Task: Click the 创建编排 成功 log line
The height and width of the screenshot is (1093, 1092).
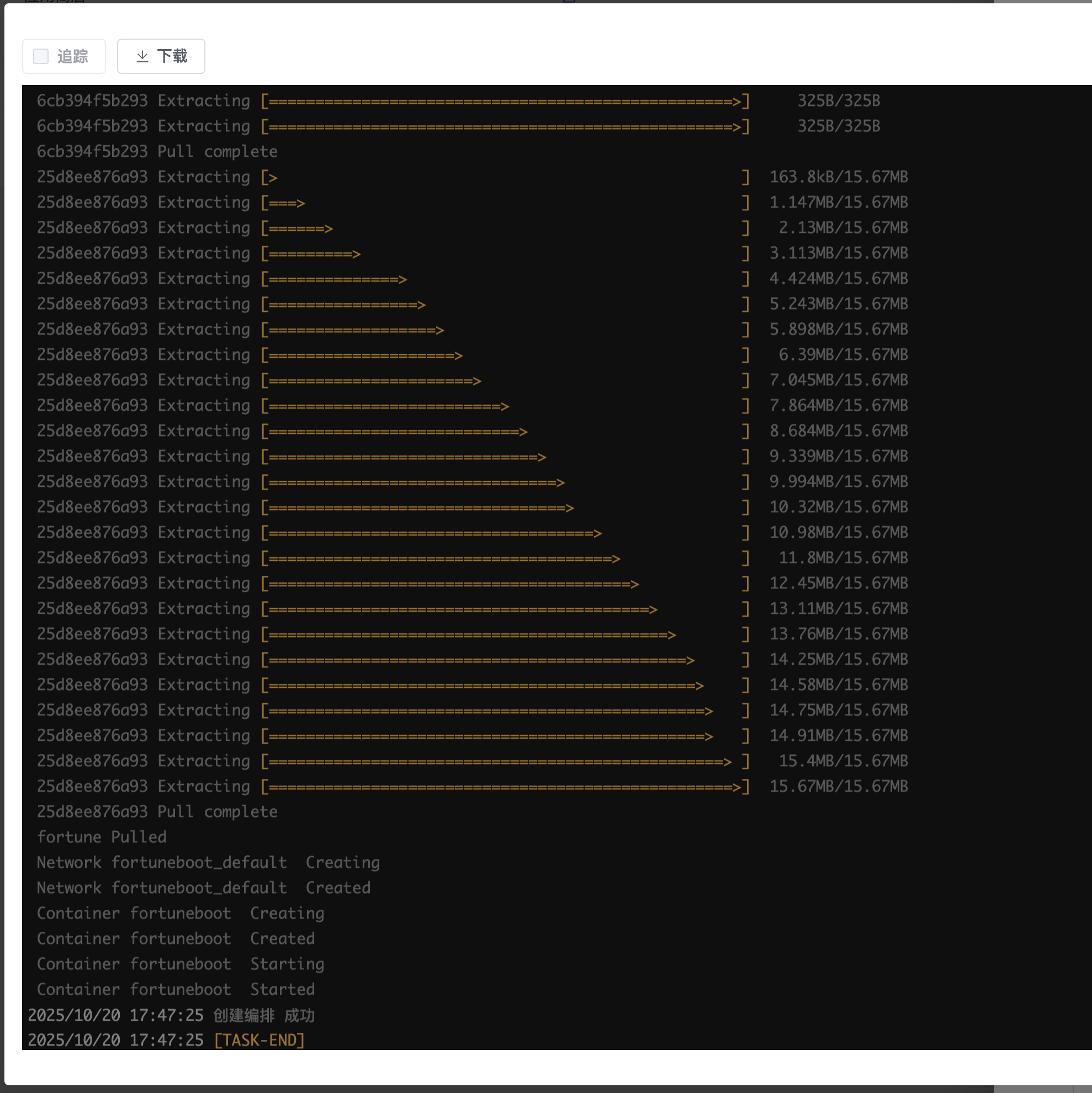Action: [x=264, y=1015]
